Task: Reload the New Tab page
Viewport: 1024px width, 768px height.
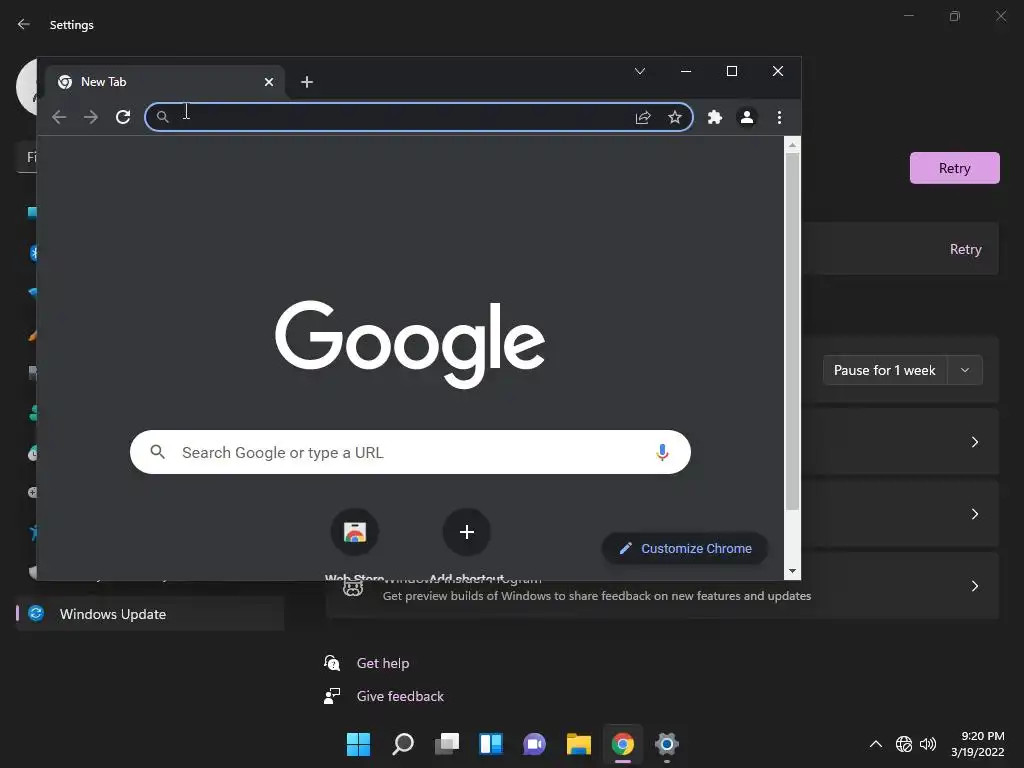Action: (x=123, y=117)
